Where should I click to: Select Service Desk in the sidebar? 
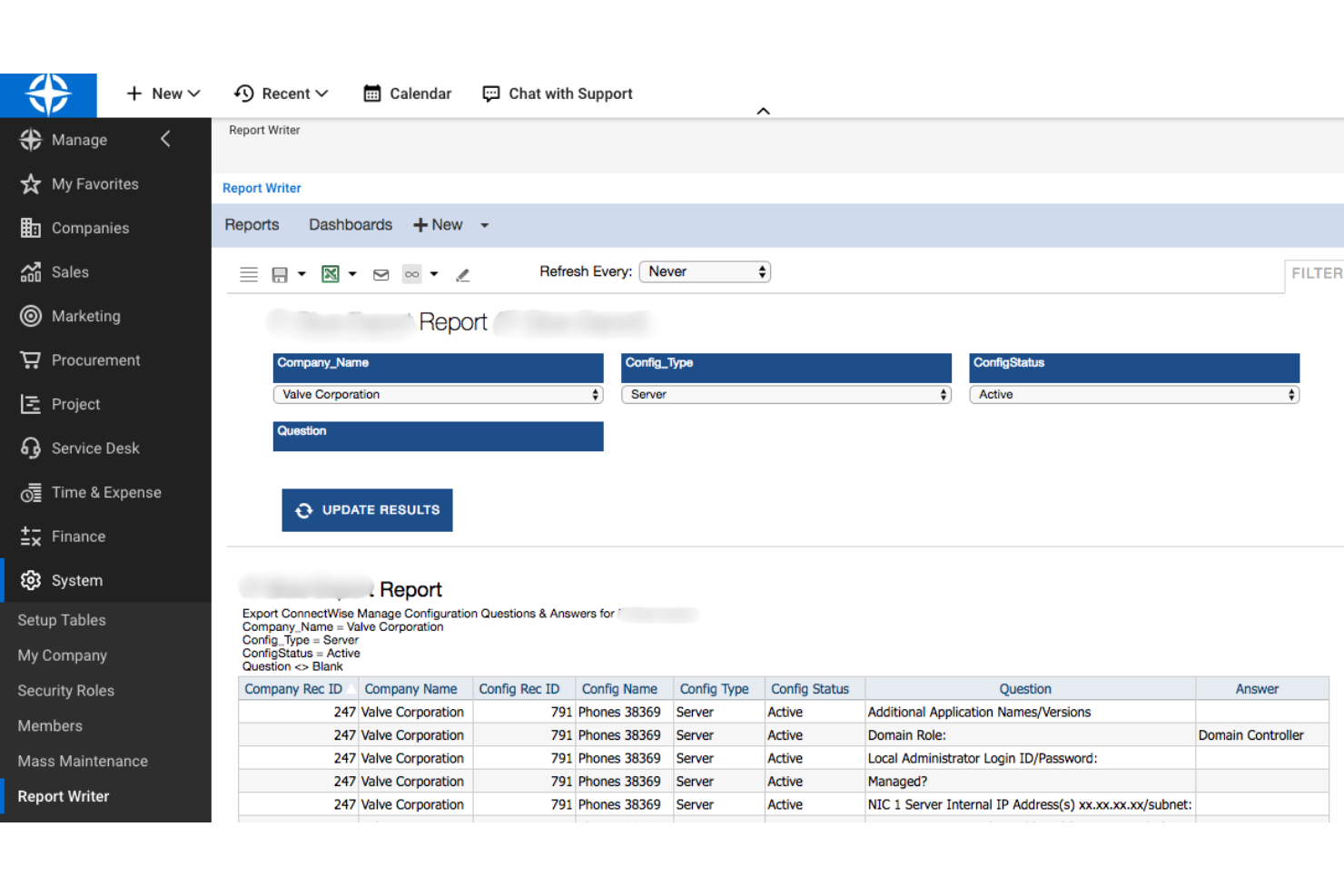(95, 448)
